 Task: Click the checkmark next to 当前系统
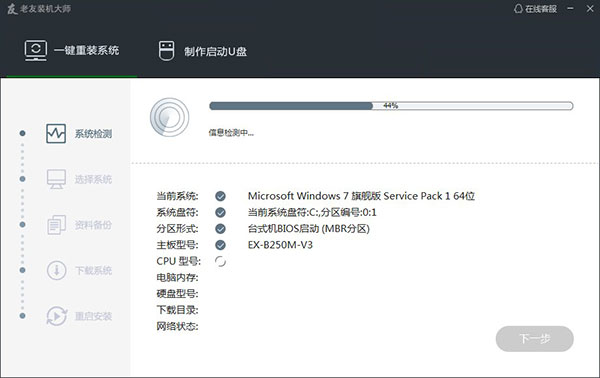pyautogui.click(x=220, y=196)
